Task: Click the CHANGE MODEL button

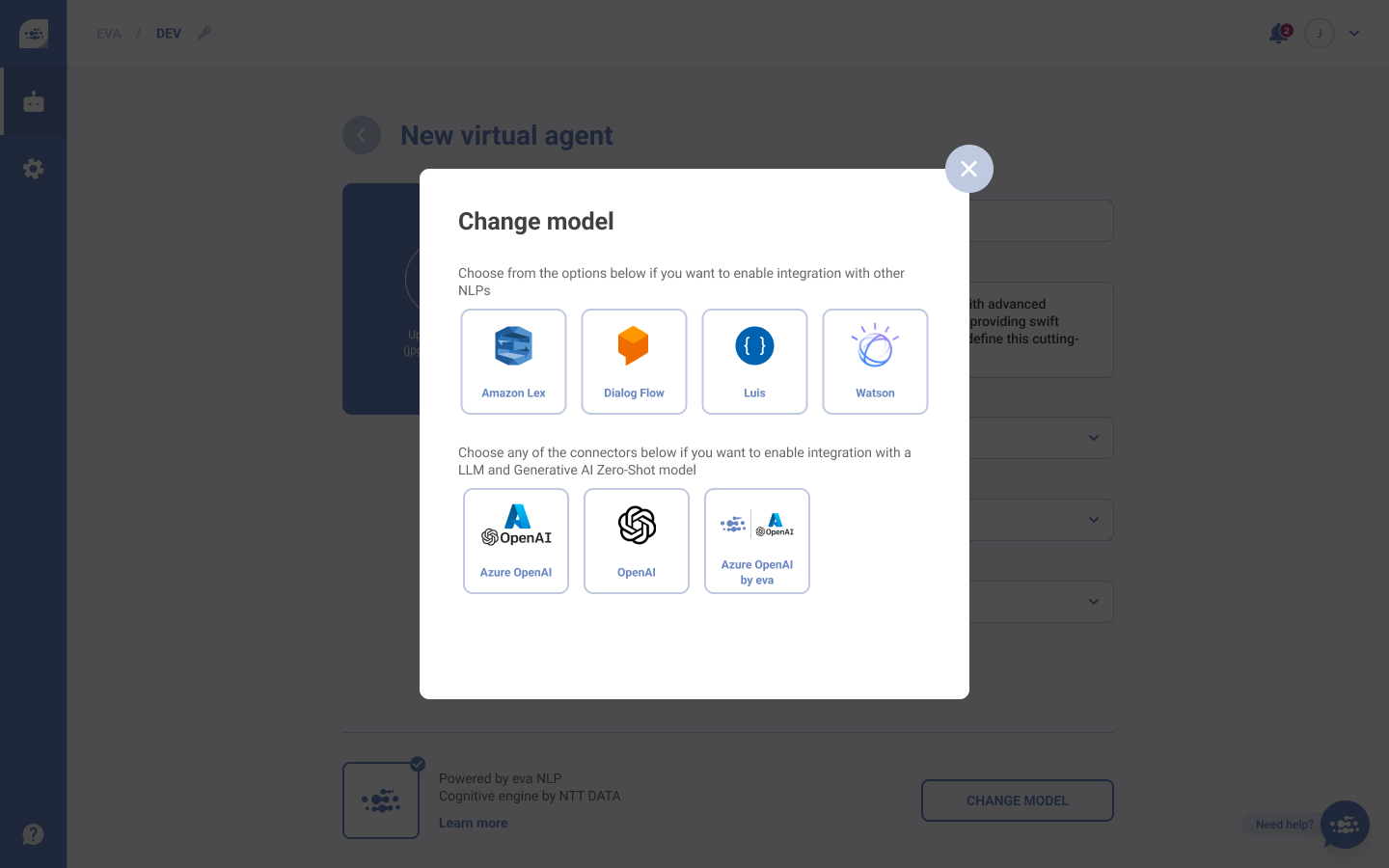Action: click(1018, 800)
